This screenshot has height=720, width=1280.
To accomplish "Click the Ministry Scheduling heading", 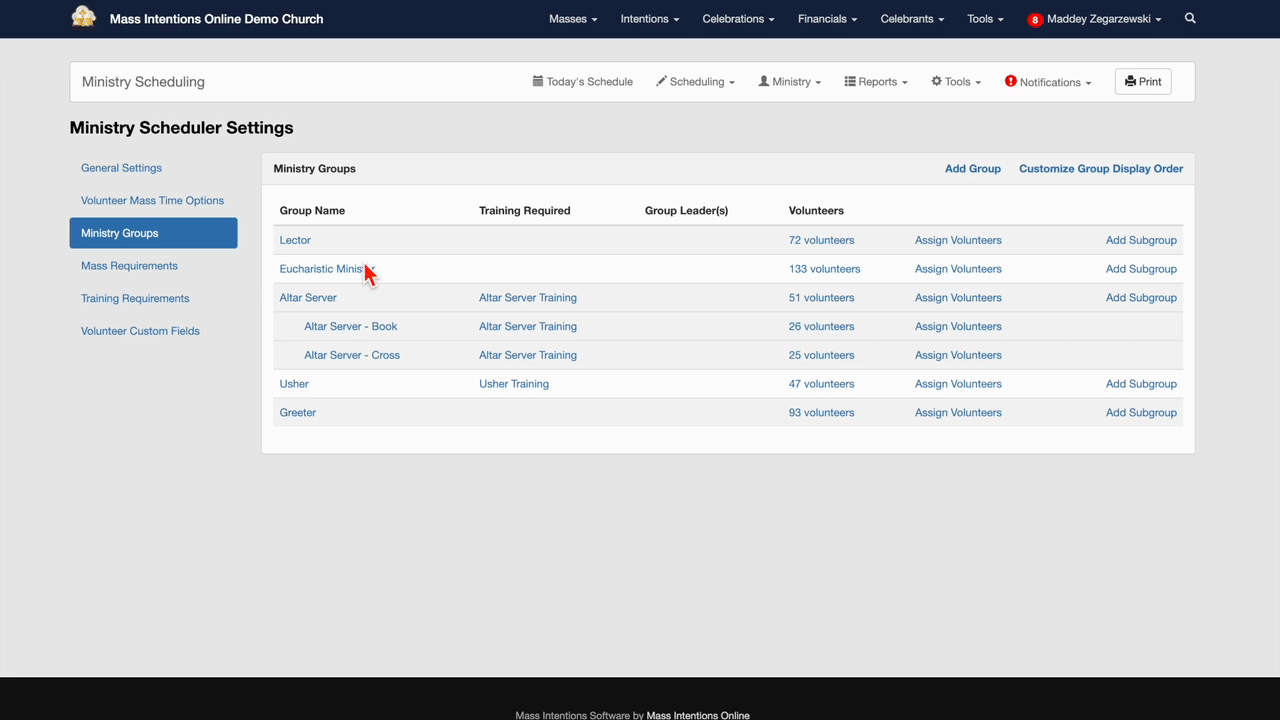I will 143,82.
